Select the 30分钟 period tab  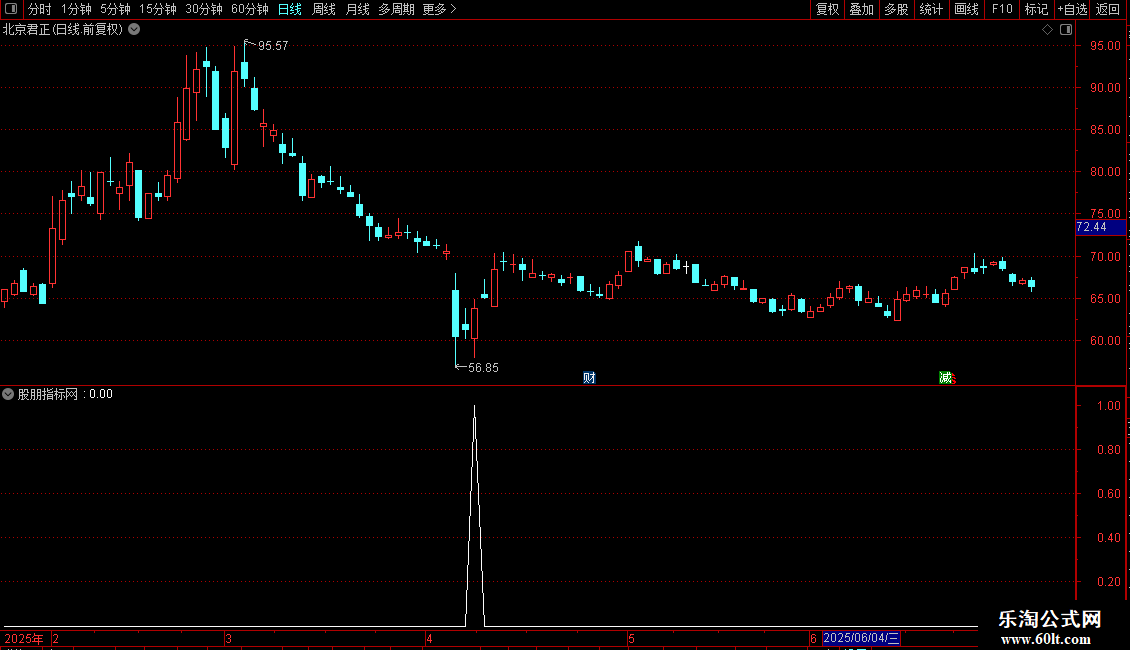coord(203,9)
